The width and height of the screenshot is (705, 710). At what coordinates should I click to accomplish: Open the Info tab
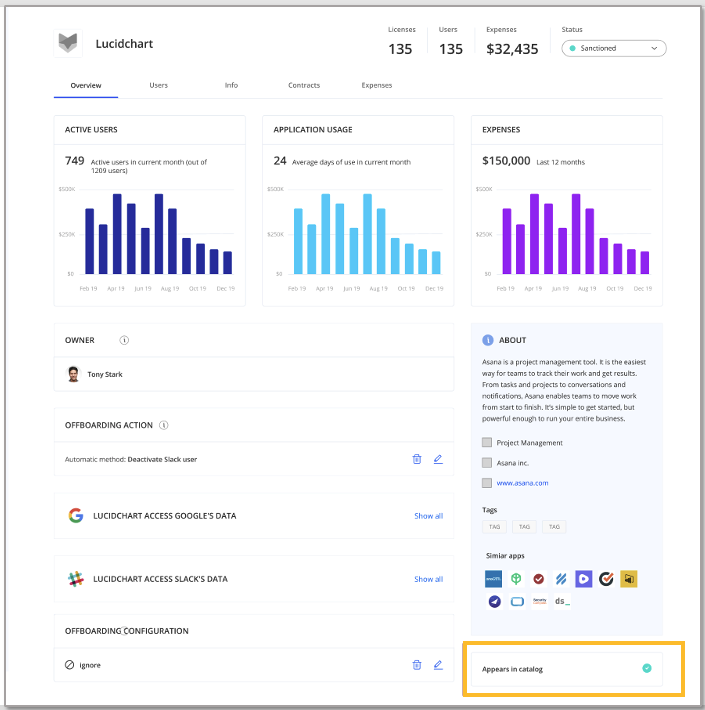231,85
